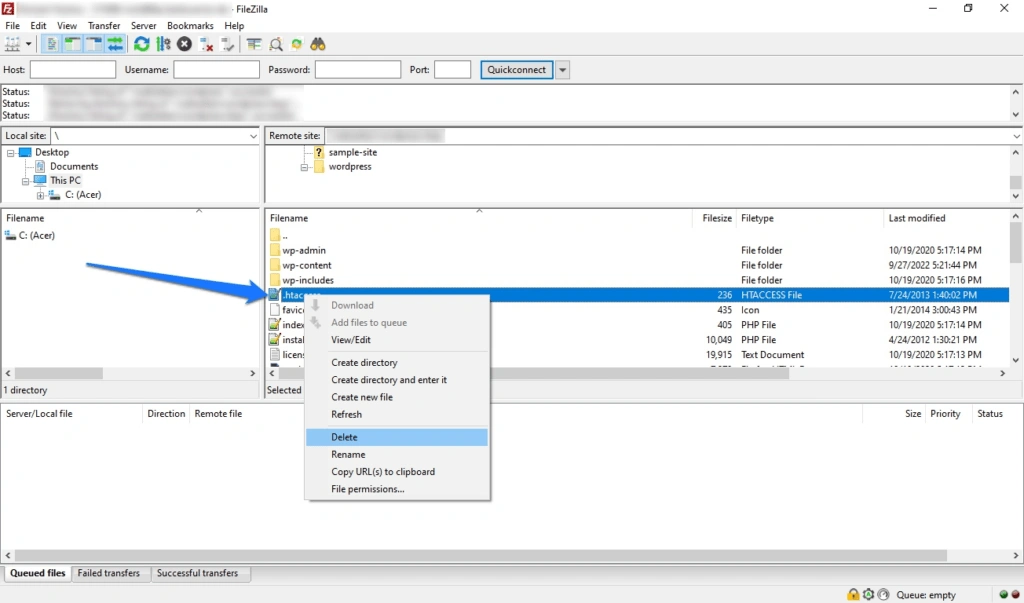Click the Disconnect from server icon
This screenshot has width=1024, height=603.
coord(207,44)
